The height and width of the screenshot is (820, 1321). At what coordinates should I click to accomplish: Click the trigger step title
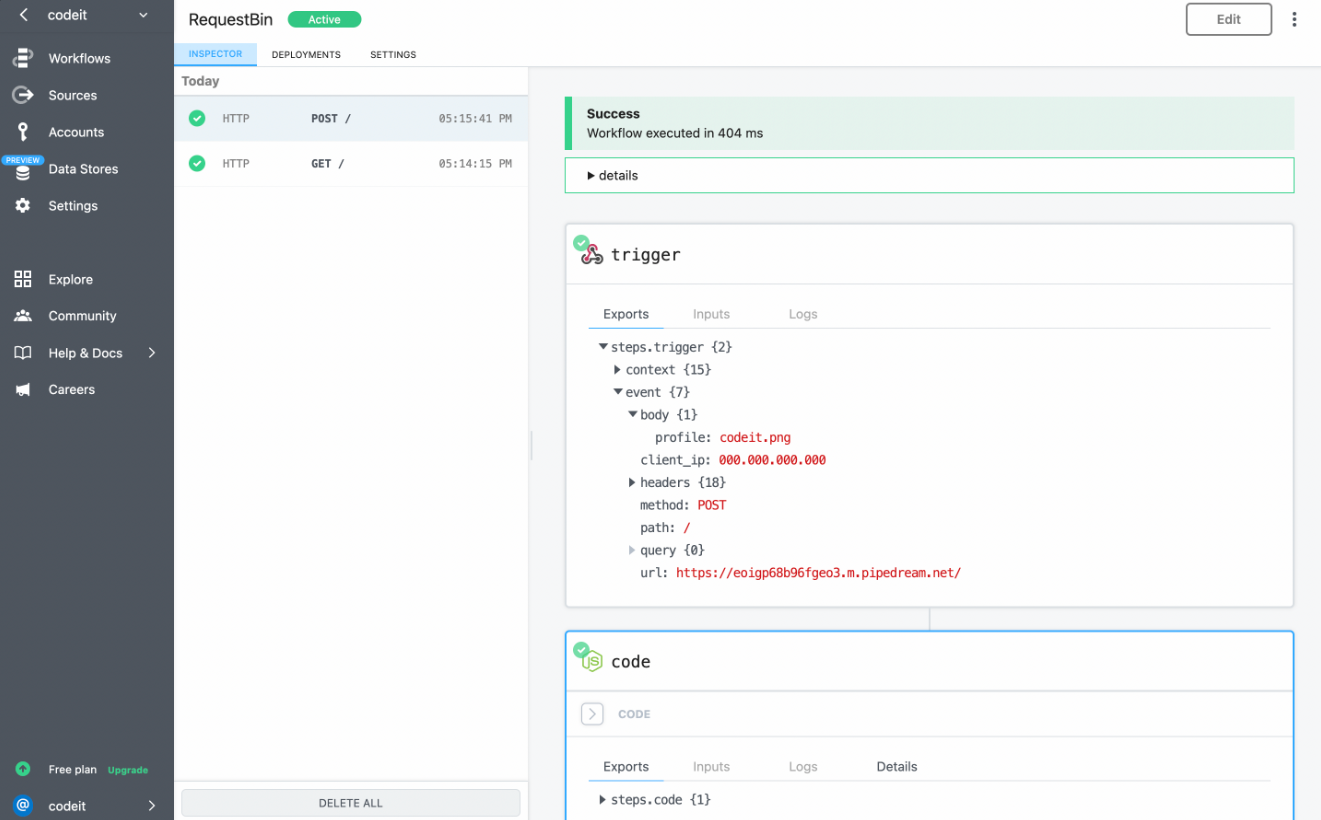646,254
